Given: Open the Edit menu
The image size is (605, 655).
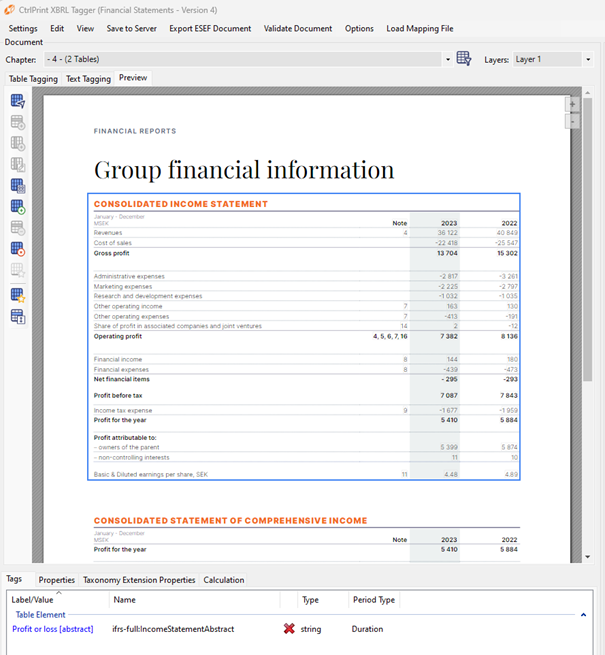Looking at the screenshot, I should 57,28.
